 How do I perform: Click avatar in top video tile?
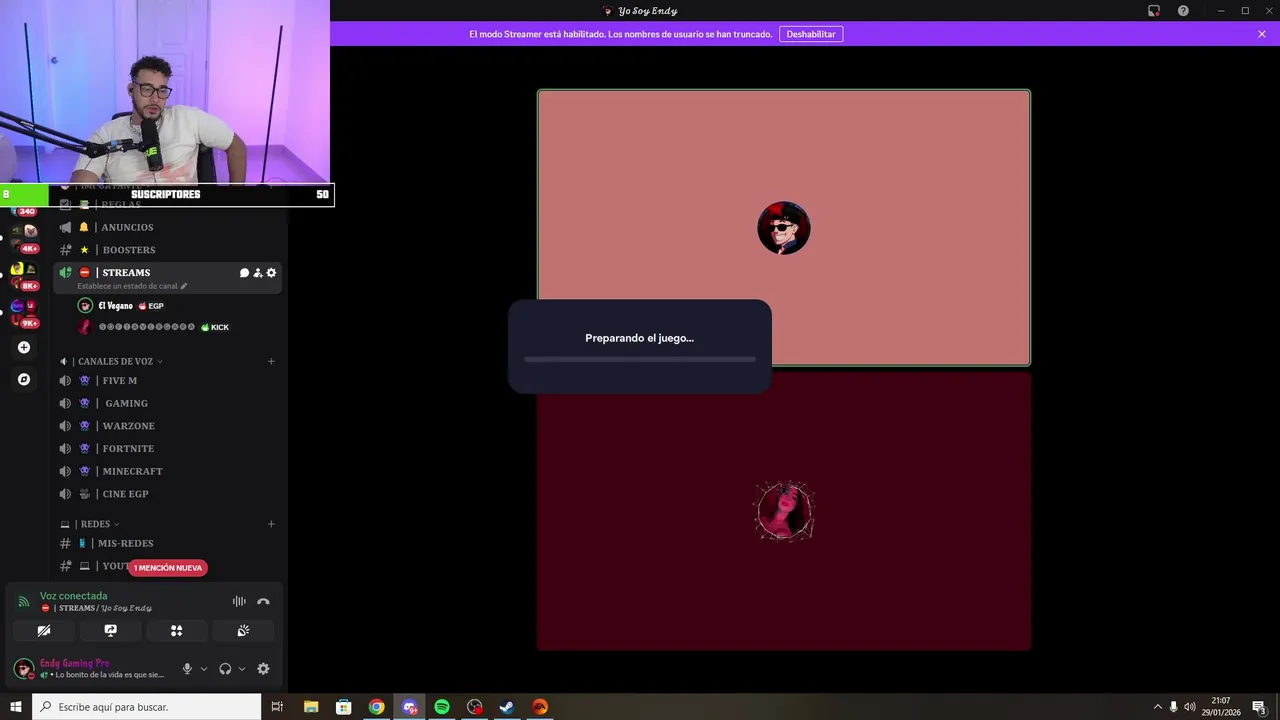point(784,228)
